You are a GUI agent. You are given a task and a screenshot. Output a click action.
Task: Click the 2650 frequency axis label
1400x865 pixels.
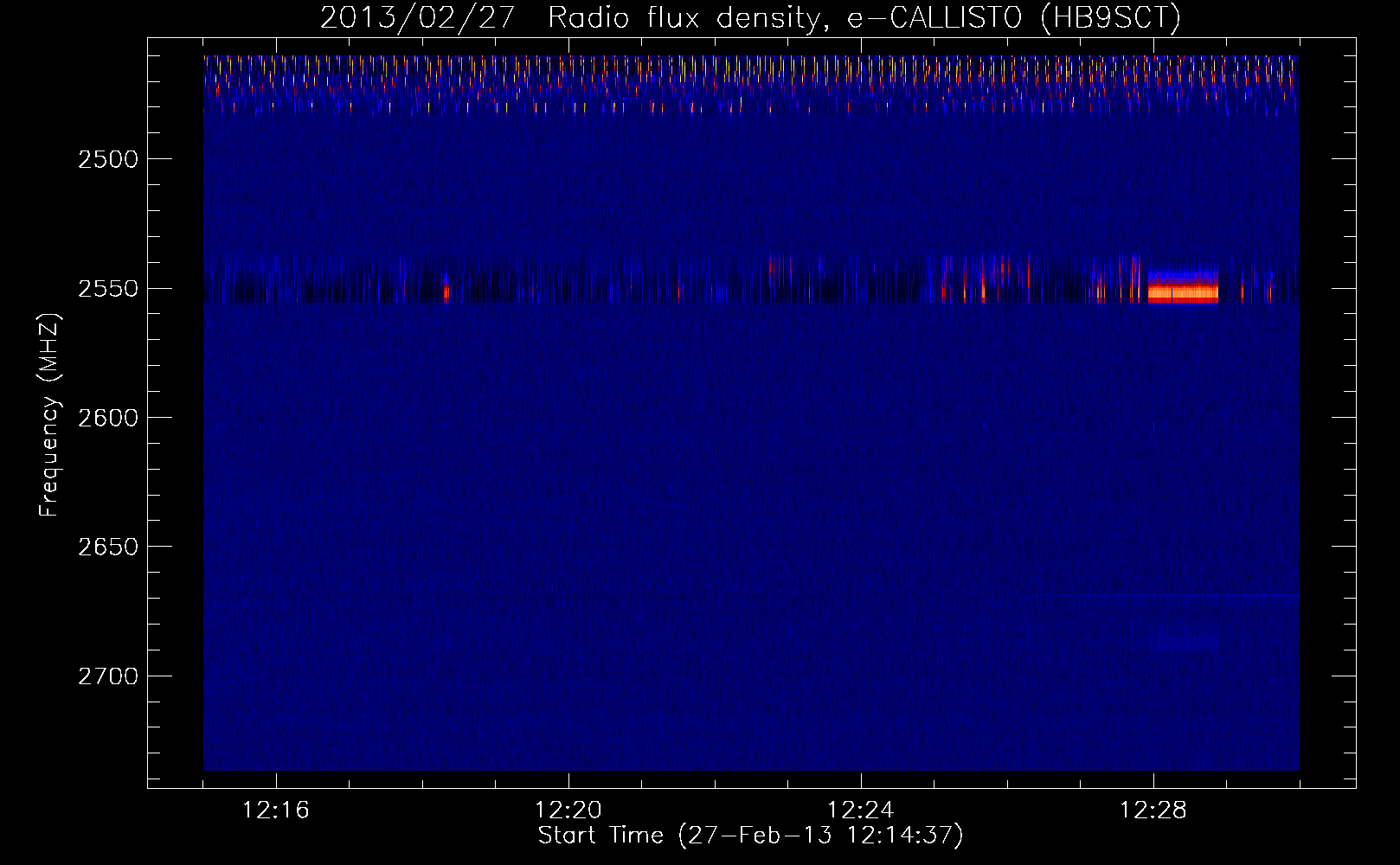[x=108, y=547]
